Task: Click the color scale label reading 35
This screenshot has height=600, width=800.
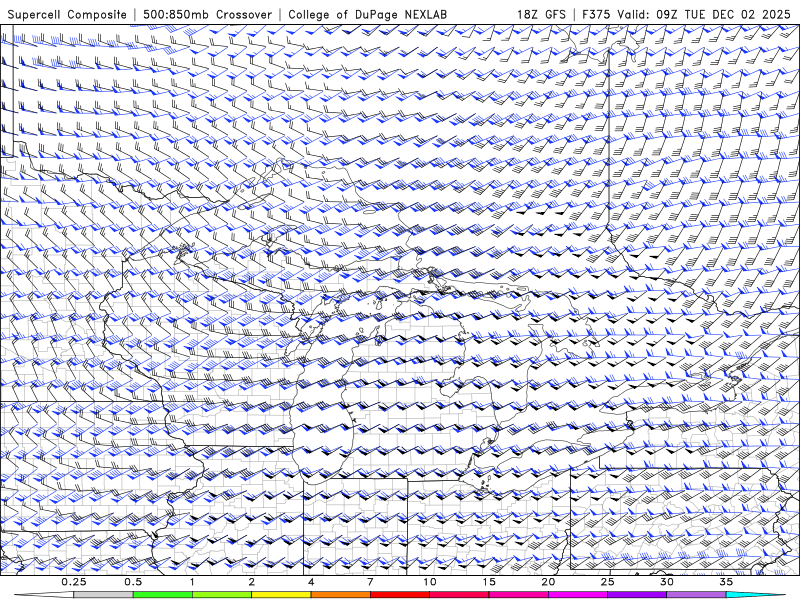Action: coord(726,582)
